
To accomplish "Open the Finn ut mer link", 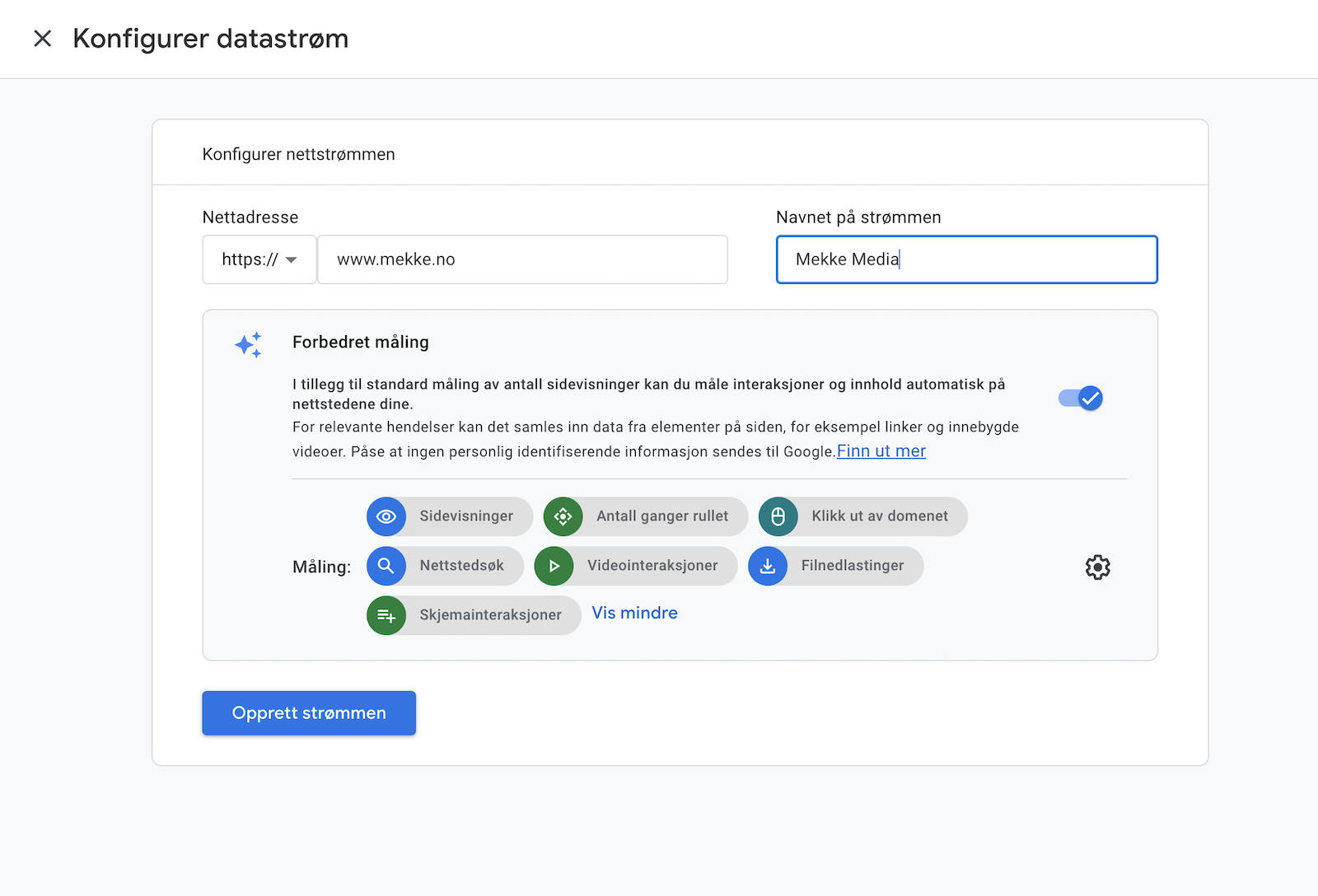I will tap(881, 451).
